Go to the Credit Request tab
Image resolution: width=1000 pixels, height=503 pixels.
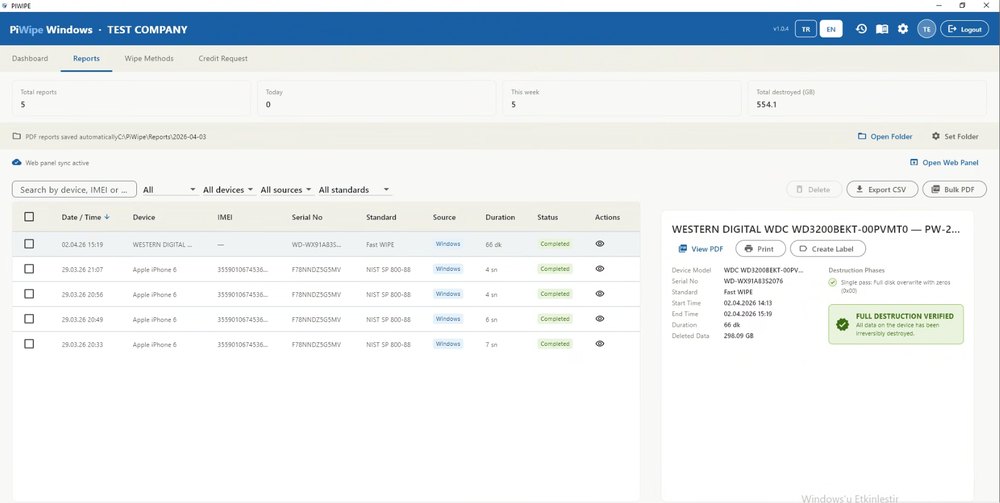coord(223,58)
